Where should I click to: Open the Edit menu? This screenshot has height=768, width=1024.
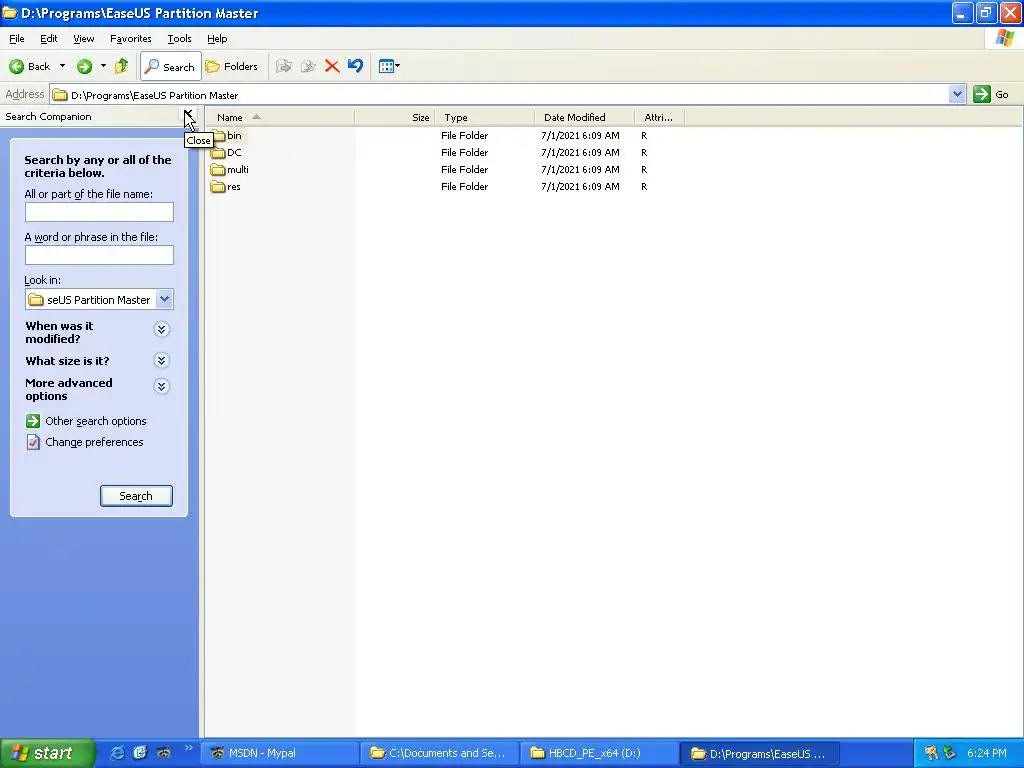[49, 39]
